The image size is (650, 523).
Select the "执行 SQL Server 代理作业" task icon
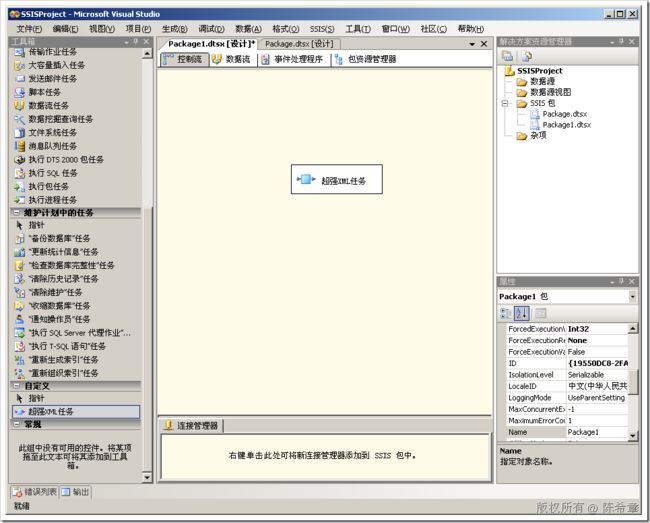(19, 333)
